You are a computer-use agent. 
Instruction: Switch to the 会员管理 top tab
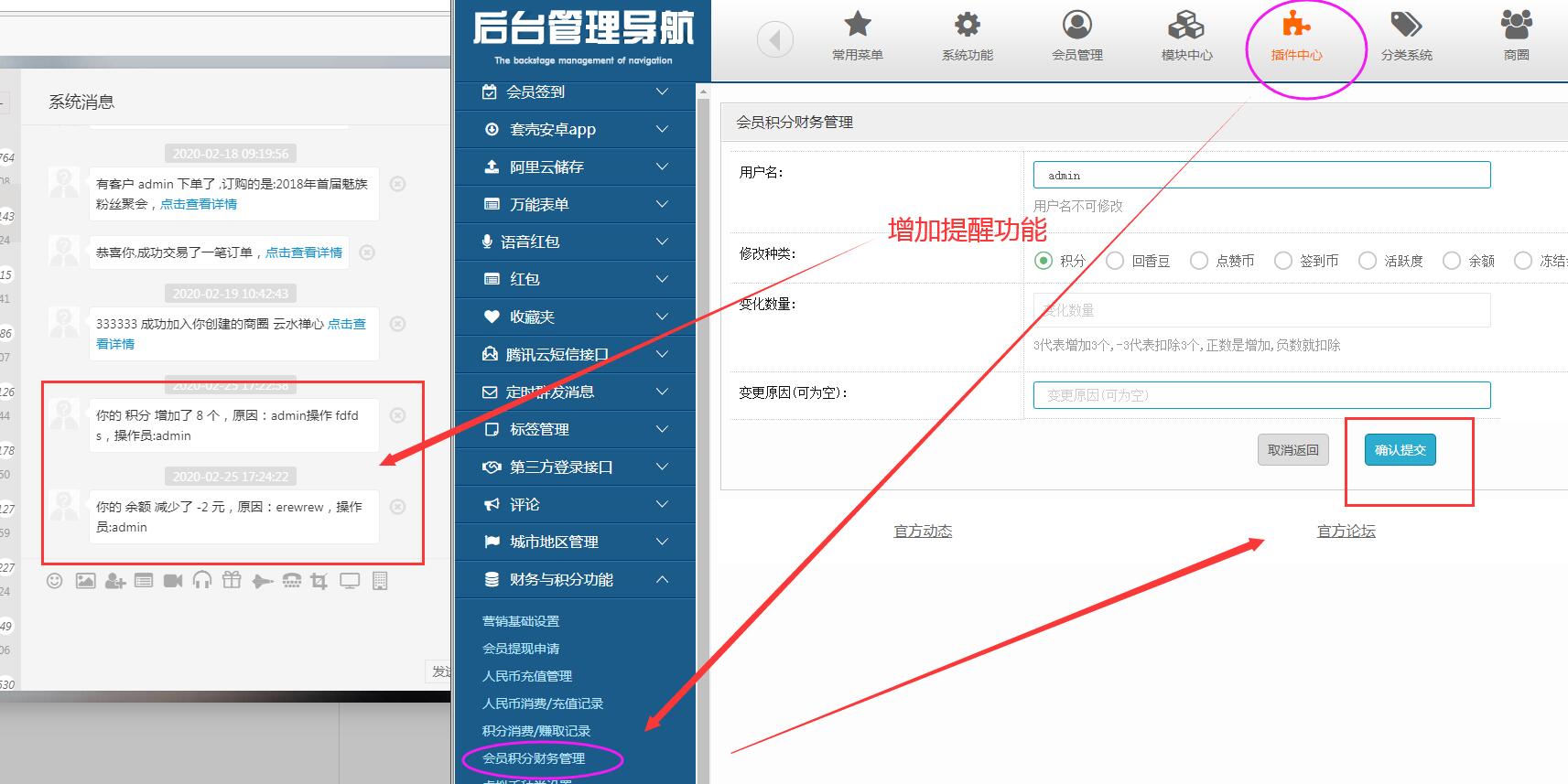[x=1077, y=37]
